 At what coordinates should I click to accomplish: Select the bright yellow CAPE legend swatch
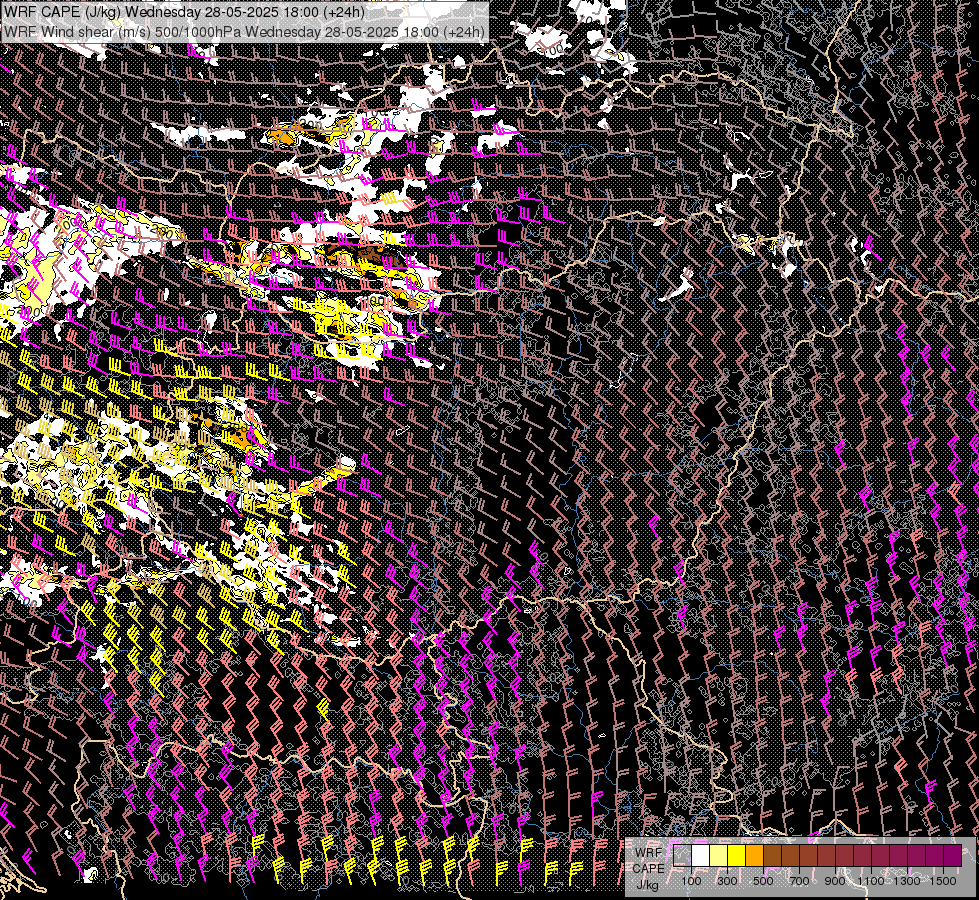(x=737, y=855)
